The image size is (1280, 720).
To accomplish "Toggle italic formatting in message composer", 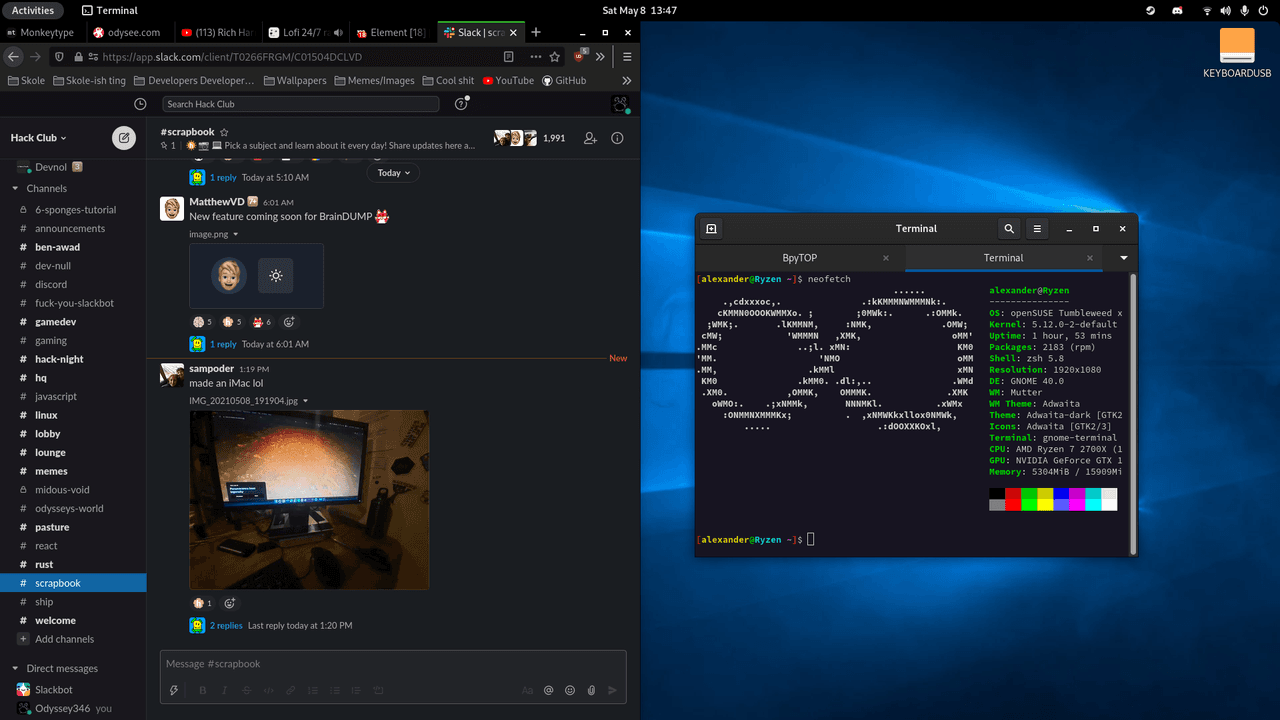I will coord(225,690).
